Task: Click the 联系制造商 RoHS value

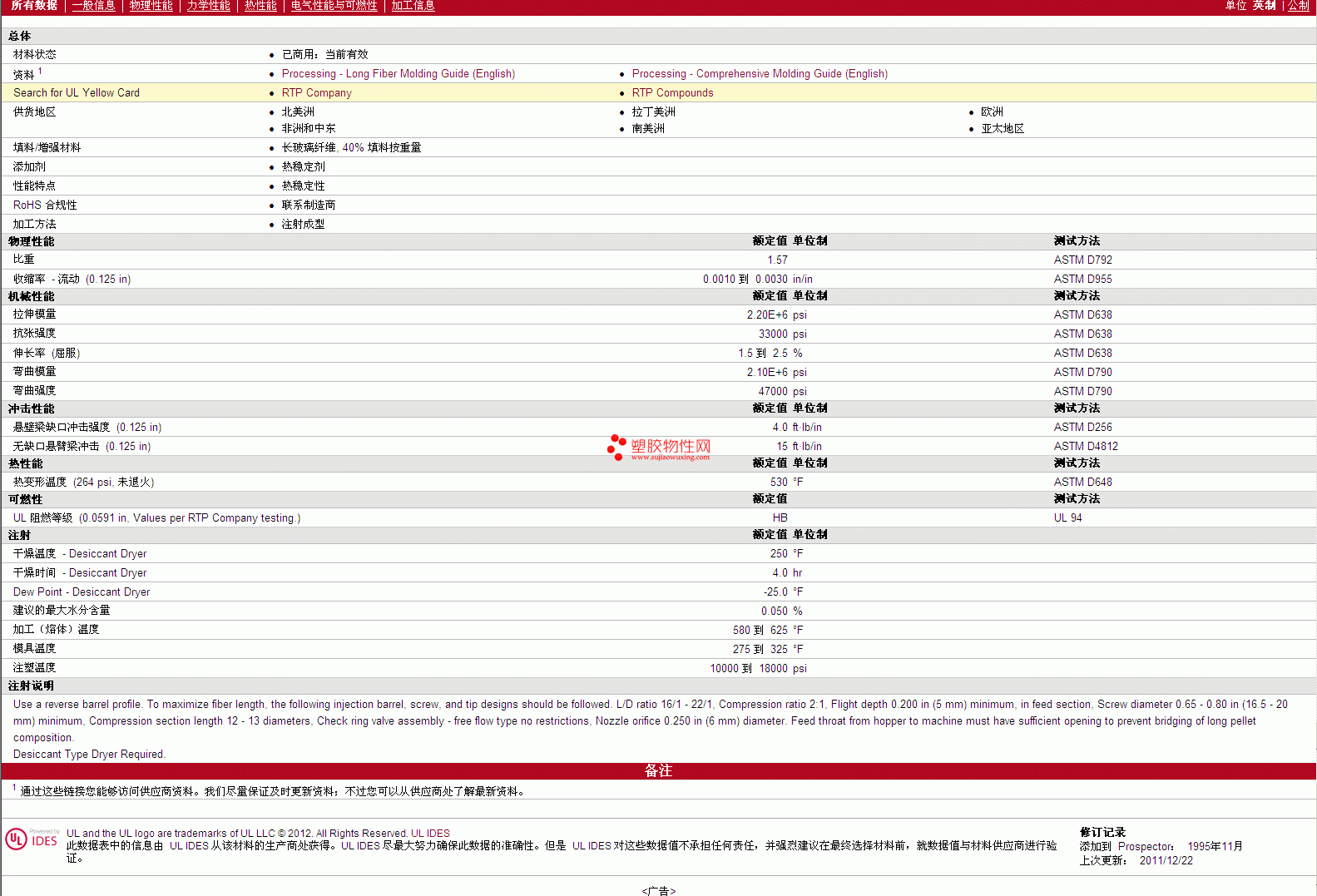Action: point(309,205)
